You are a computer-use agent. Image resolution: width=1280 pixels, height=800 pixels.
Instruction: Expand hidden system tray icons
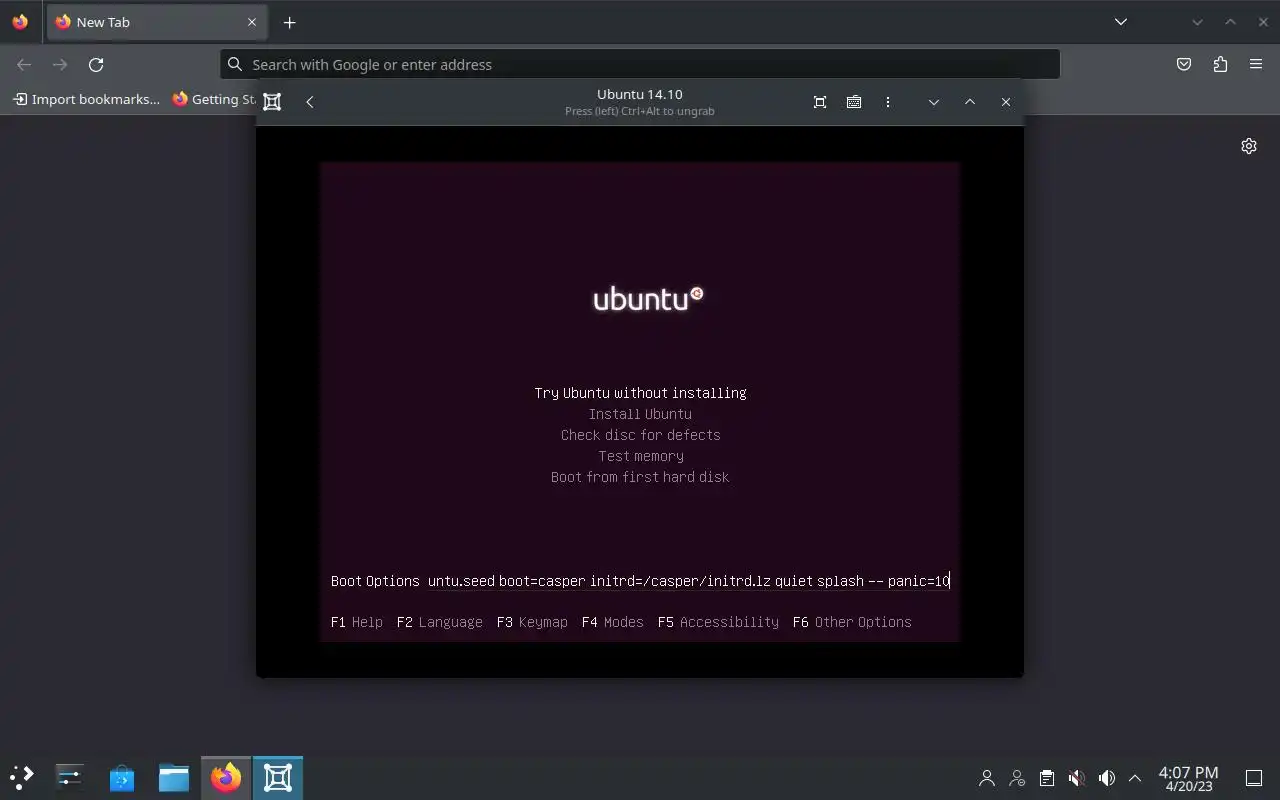pos(1135,777)
